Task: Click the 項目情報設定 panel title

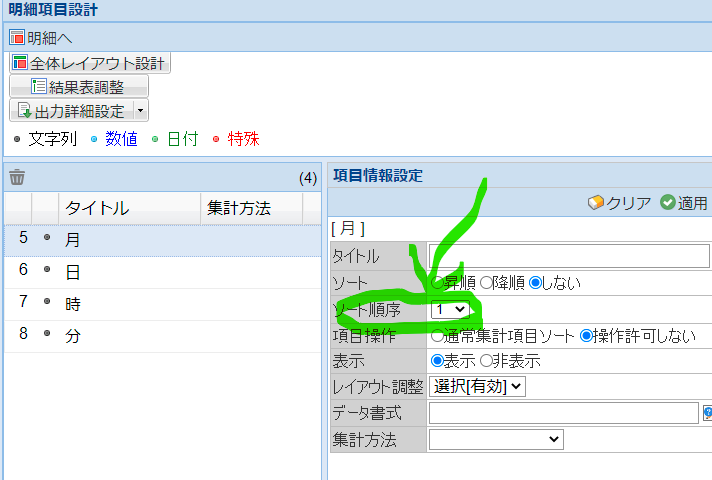Action: coord(378,176)
